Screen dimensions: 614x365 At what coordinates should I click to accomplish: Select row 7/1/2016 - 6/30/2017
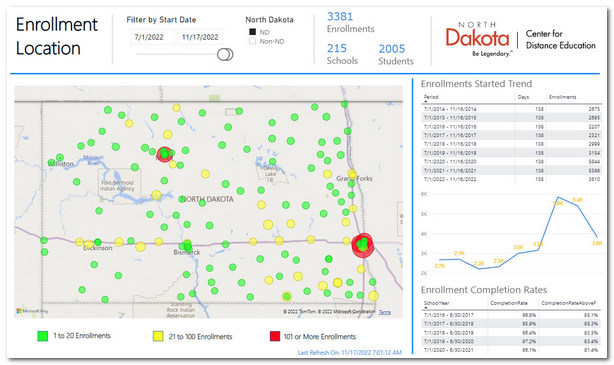tap(511, 315)
